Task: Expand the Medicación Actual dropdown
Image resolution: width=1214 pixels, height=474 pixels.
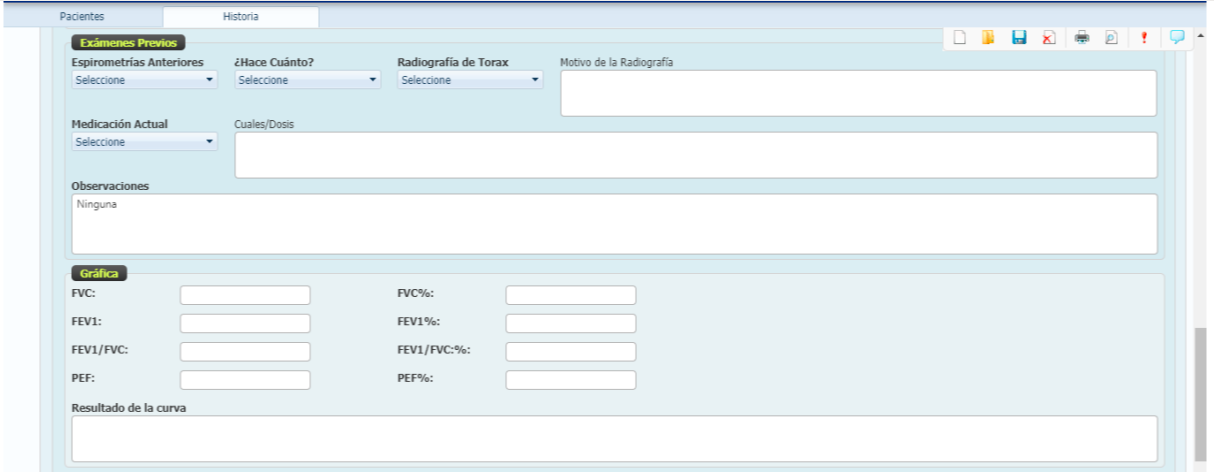Action: [145, 142]
